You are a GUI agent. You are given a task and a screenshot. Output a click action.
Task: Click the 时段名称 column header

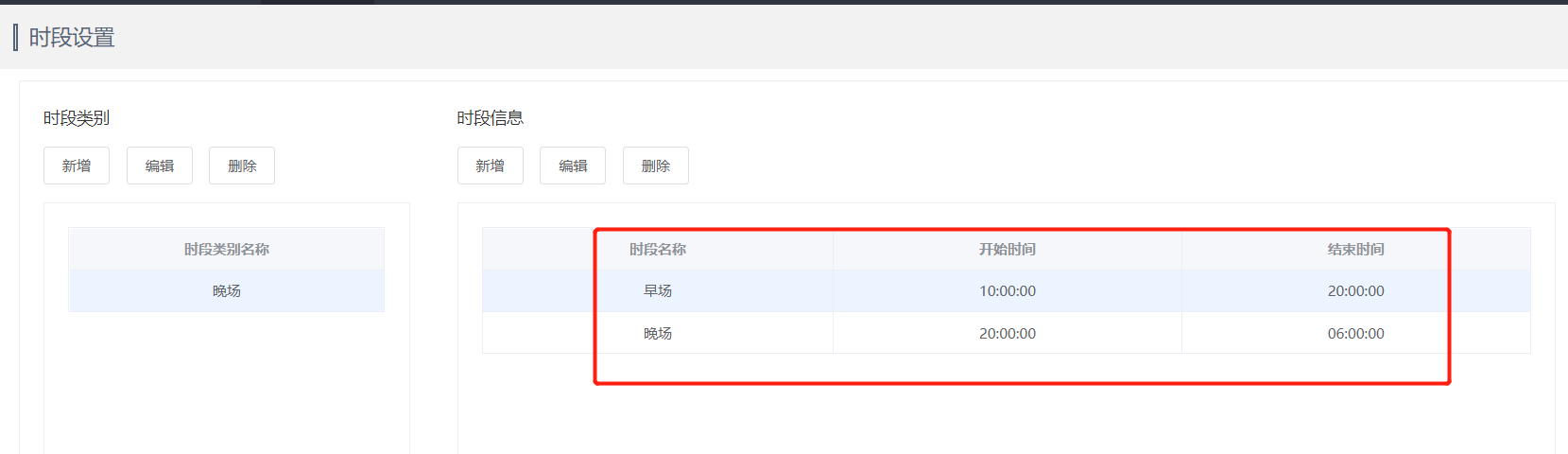coord(658,250)
